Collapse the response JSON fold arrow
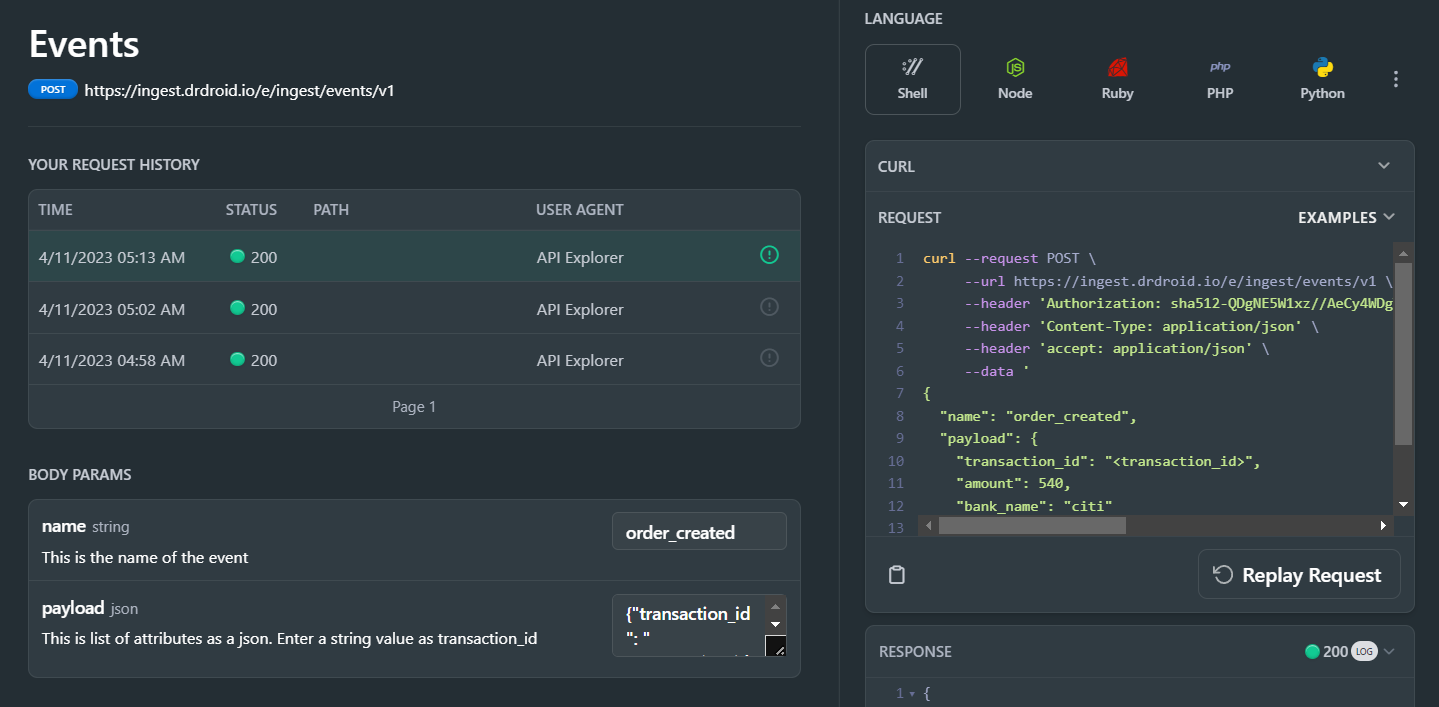The image size is (1439, 707). 912,693
